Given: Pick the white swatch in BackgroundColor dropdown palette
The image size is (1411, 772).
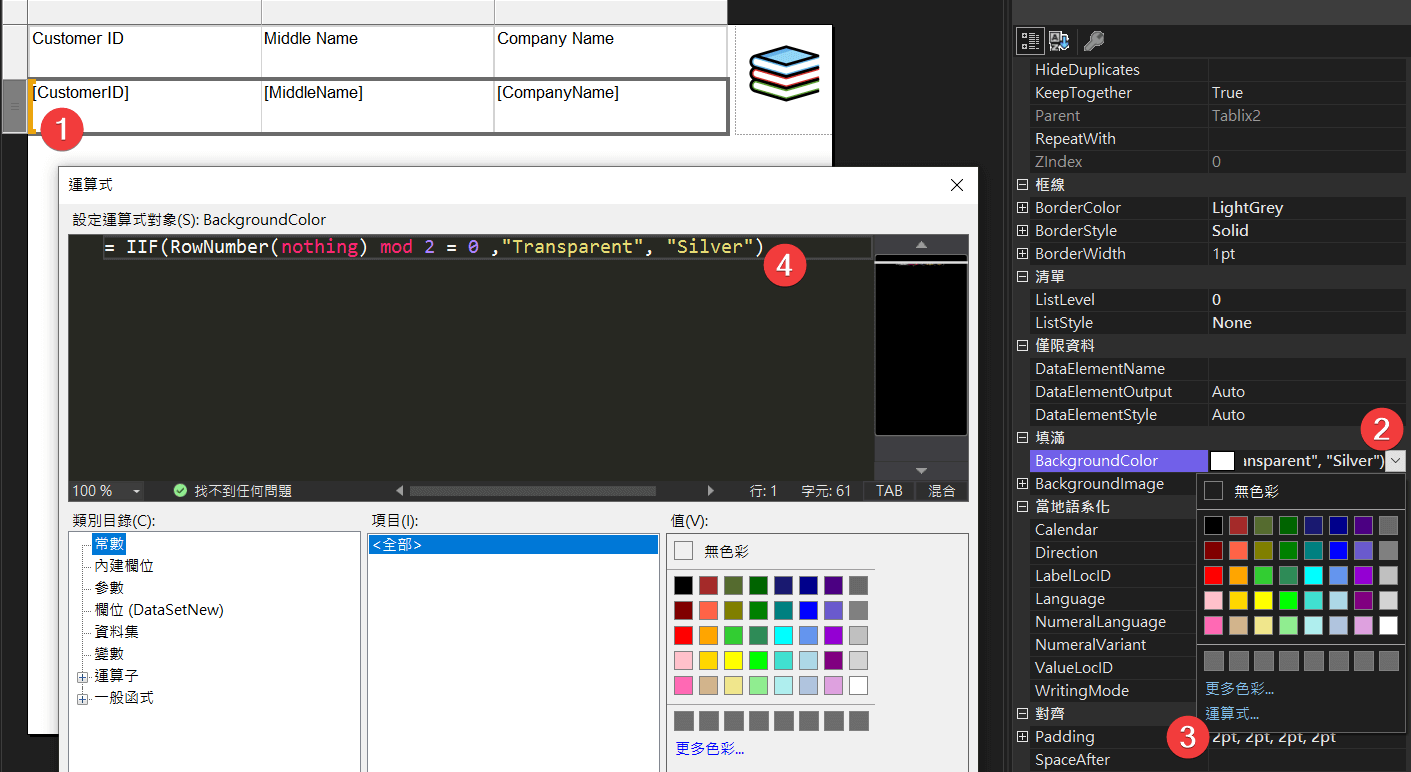Looking at the screenshot, I should [x=1388, y=625].
